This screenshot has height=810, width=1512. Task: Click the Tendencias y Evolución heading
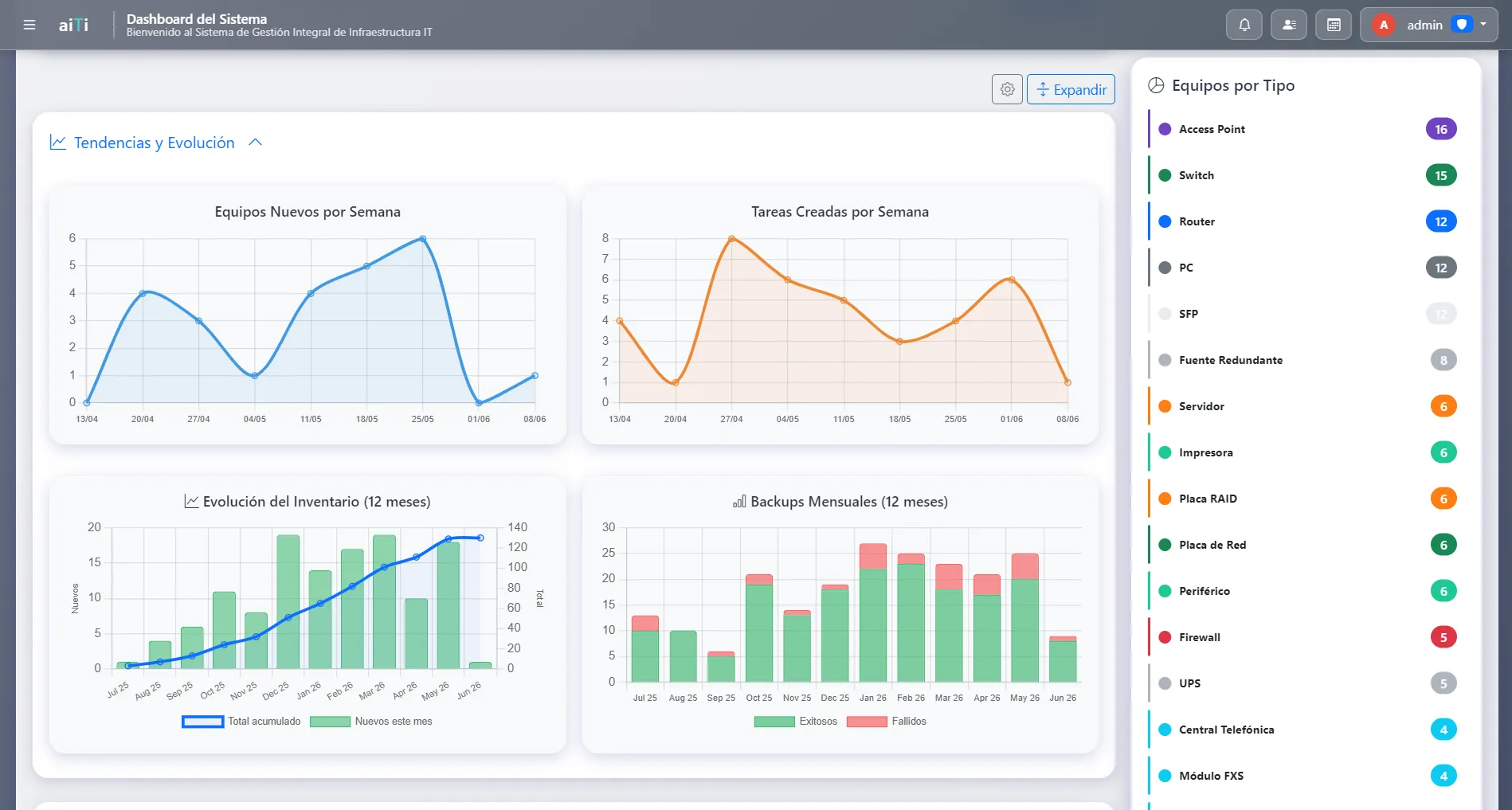[x=155, y=143]
